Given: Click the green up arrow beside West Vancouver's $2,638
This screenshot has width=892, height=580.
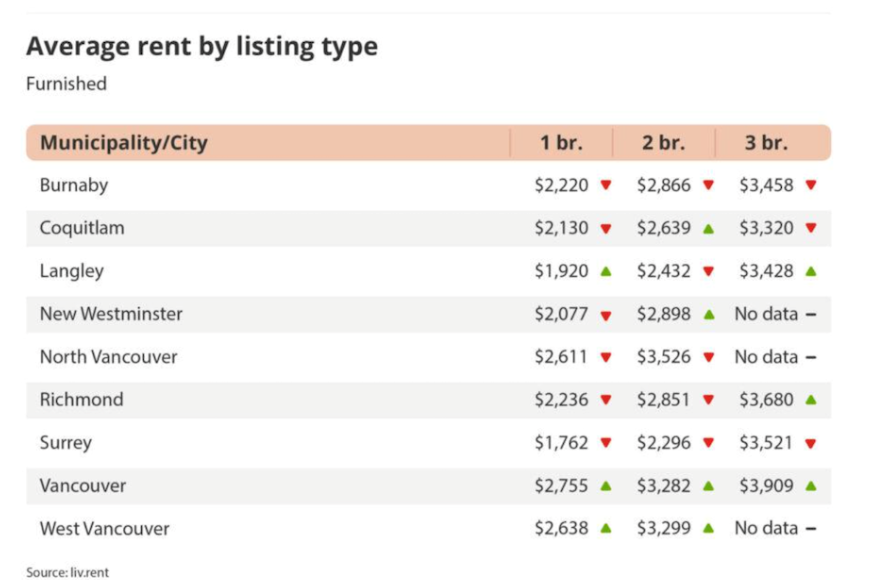Looking at the screenshot, I should tap(606, 529).
